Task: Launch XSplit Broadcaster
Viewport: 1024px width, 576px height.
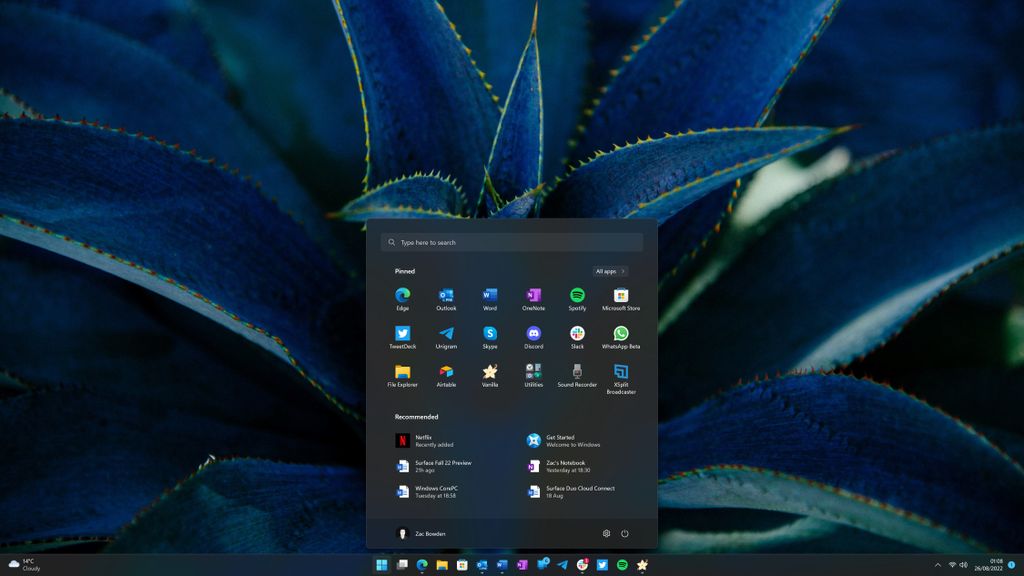Action: click(x=620, y=372)
